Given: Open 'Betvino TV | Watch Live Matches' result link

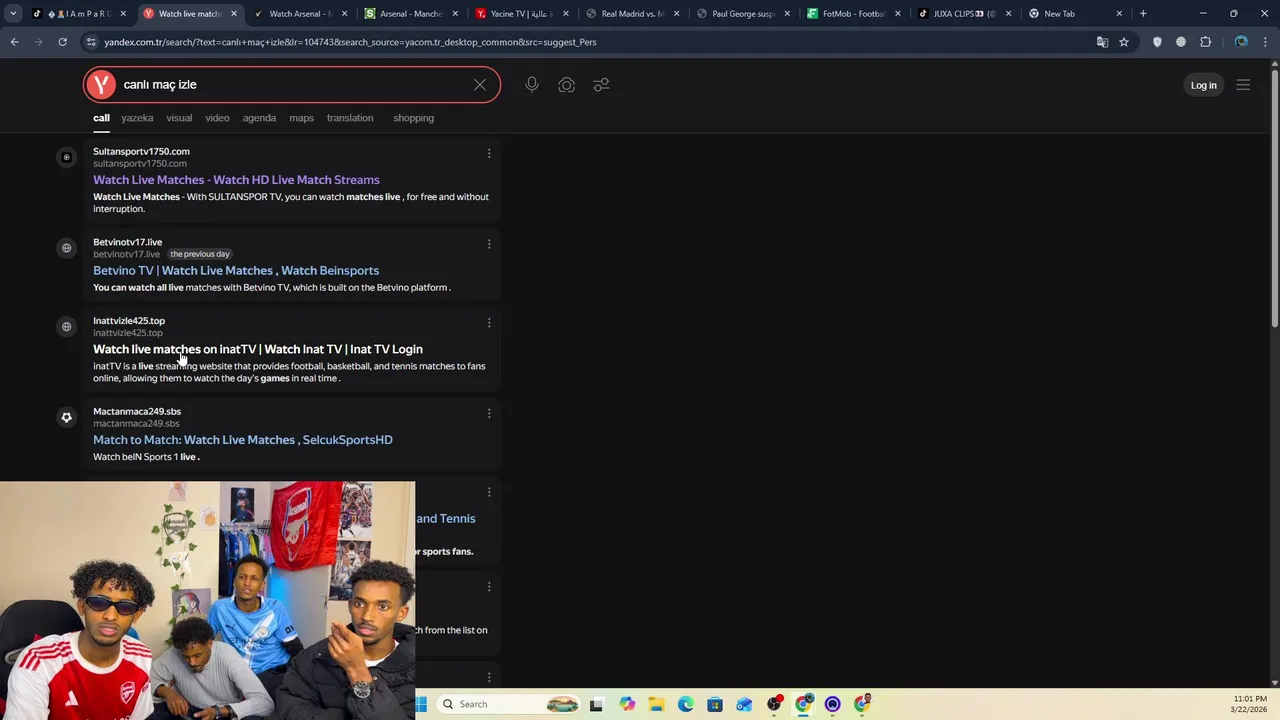Looking at the screenshot, I should click(x=236, y=270).
